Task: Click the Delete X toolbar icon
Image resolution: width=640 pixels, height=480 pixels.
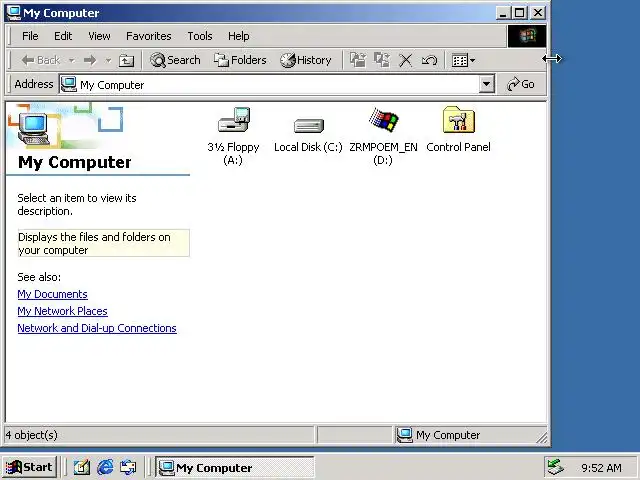Action: pyautogui.click(x=405, y=60)
